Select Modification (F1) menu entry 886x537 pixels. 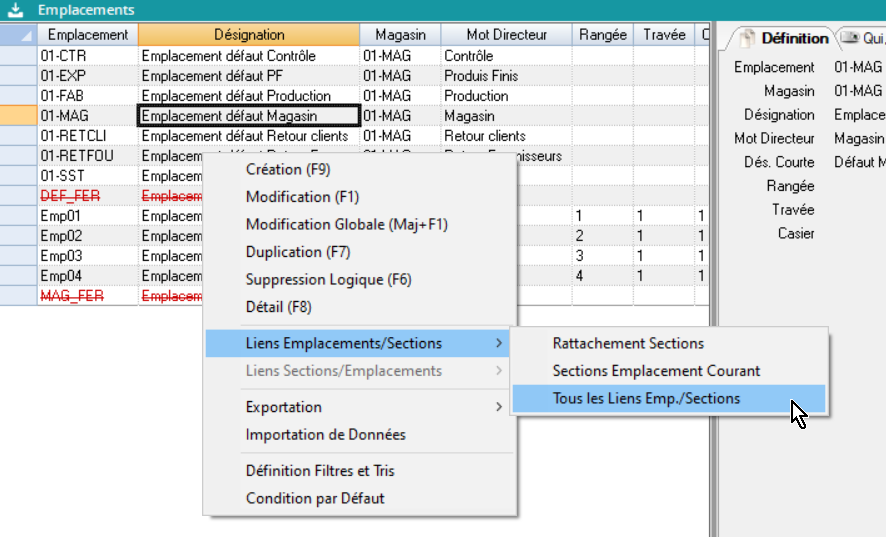click(x=302, y=197)
